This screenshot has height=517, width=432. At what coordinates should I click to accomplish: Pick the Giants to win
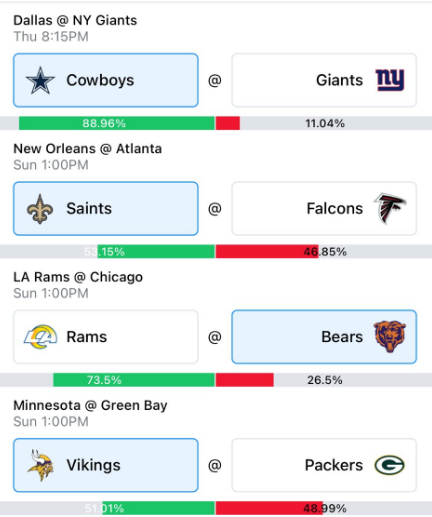pyautogui.click(x=324, y=80)
